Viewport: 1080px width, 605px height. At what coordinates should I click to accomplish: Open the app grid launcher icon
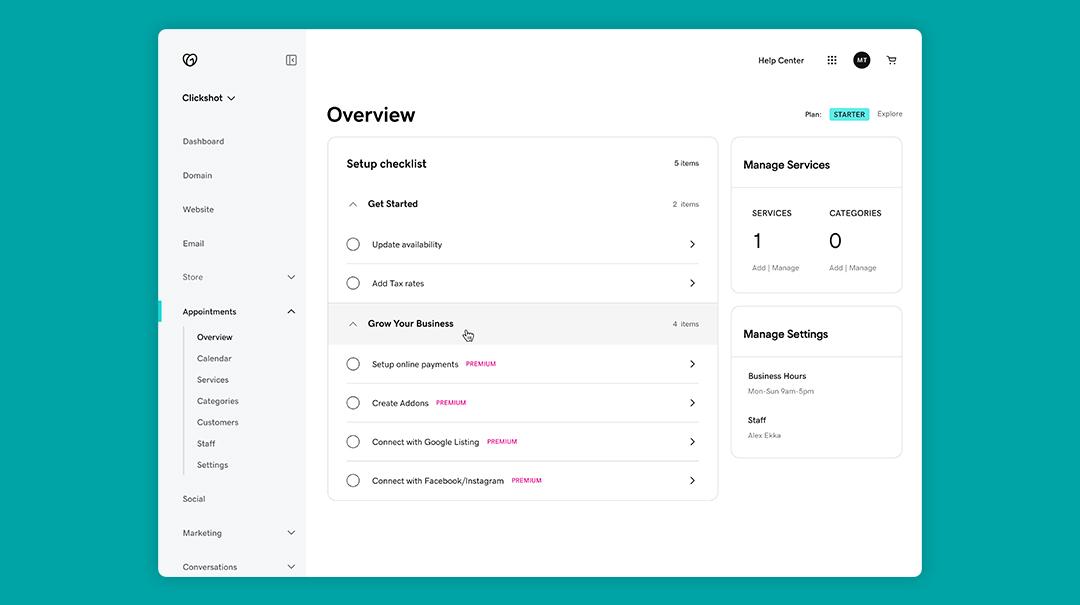pyautogui.click(x=831, y=59)
